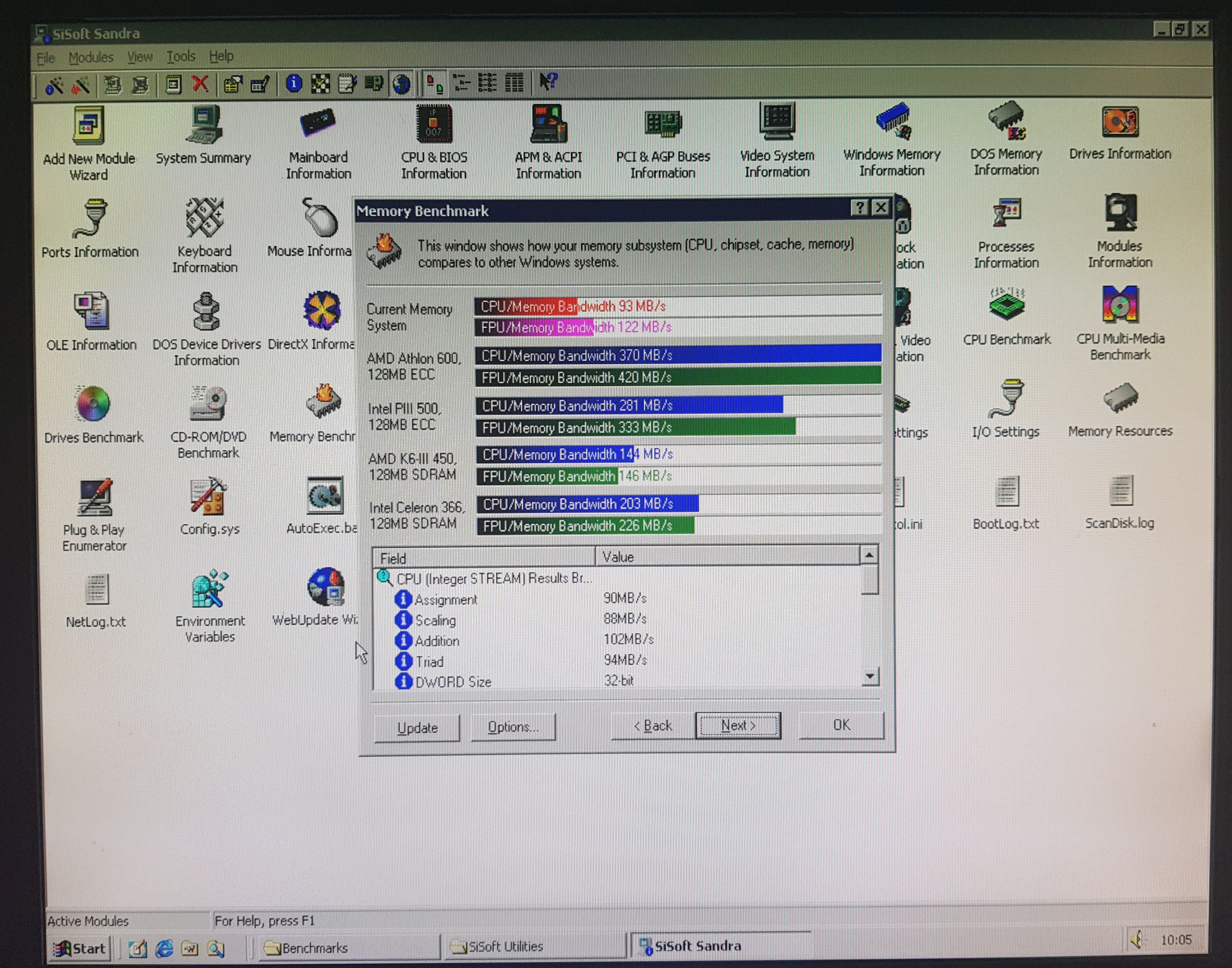Open Environment Variables module

210,607
